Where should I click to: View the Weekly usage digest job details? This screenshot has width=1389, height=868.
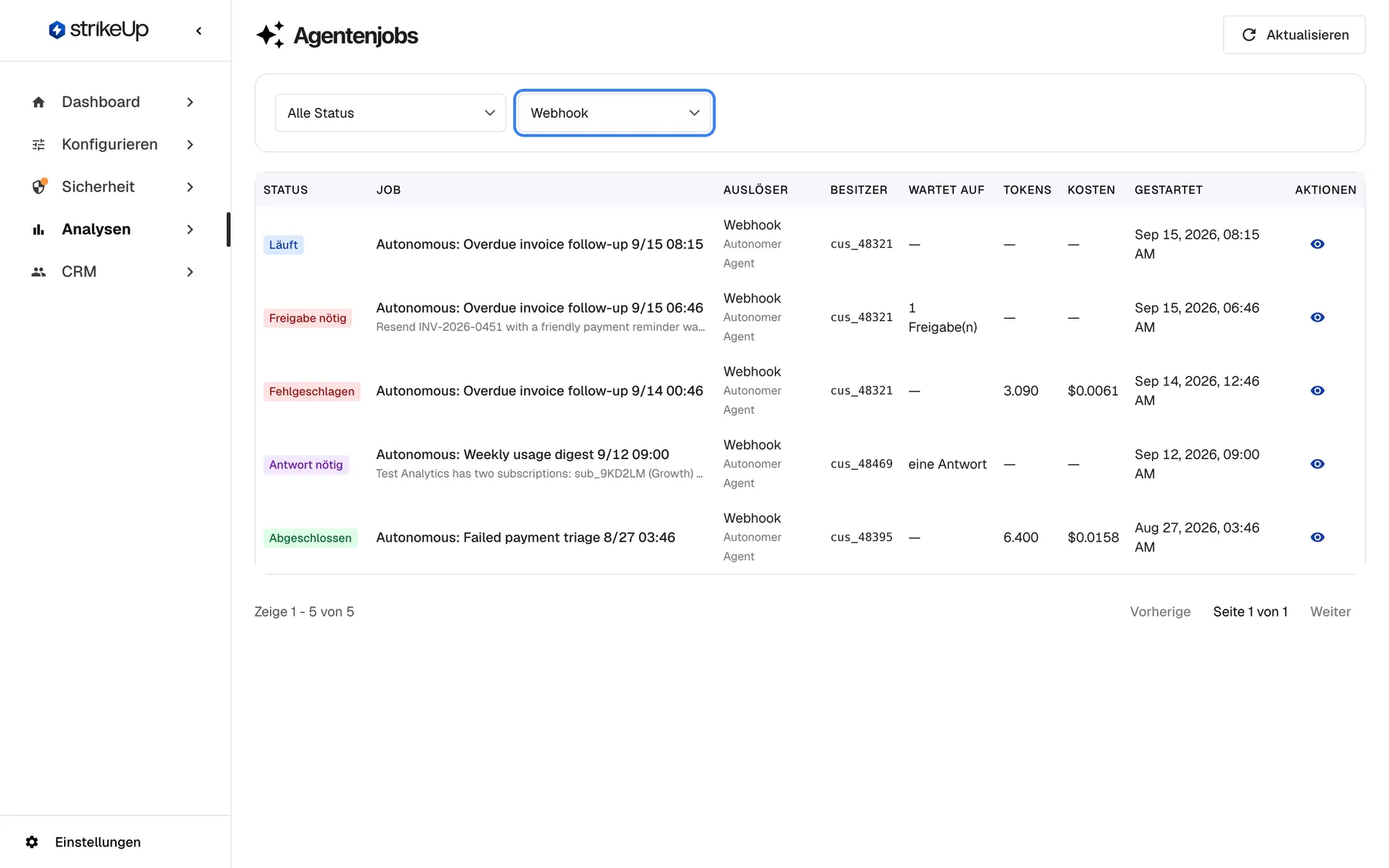point(1317,464)
